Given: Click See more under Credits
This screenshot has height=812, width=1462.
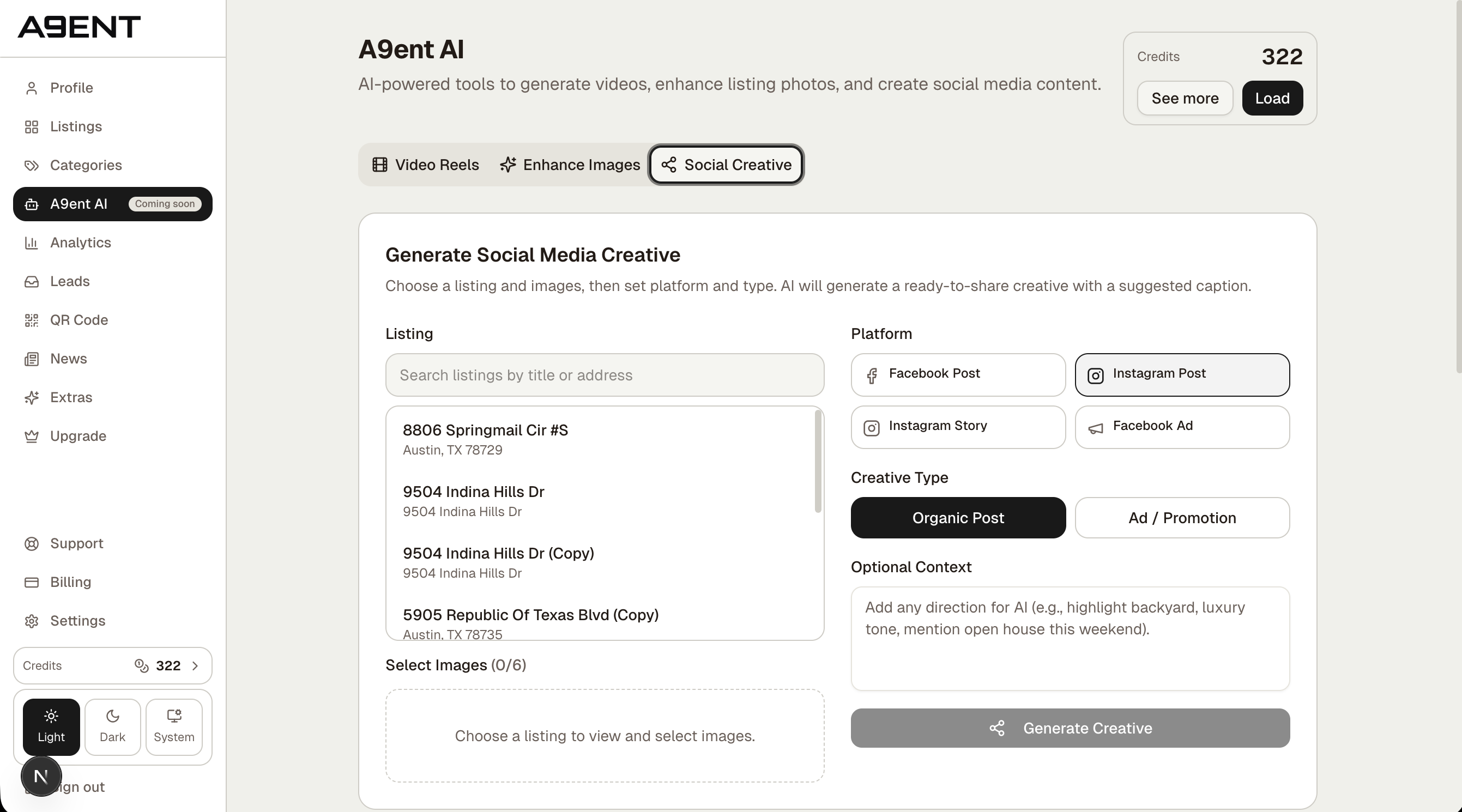Looking at the screenshot, I should pyautogui.click(x=1185, y=98).
